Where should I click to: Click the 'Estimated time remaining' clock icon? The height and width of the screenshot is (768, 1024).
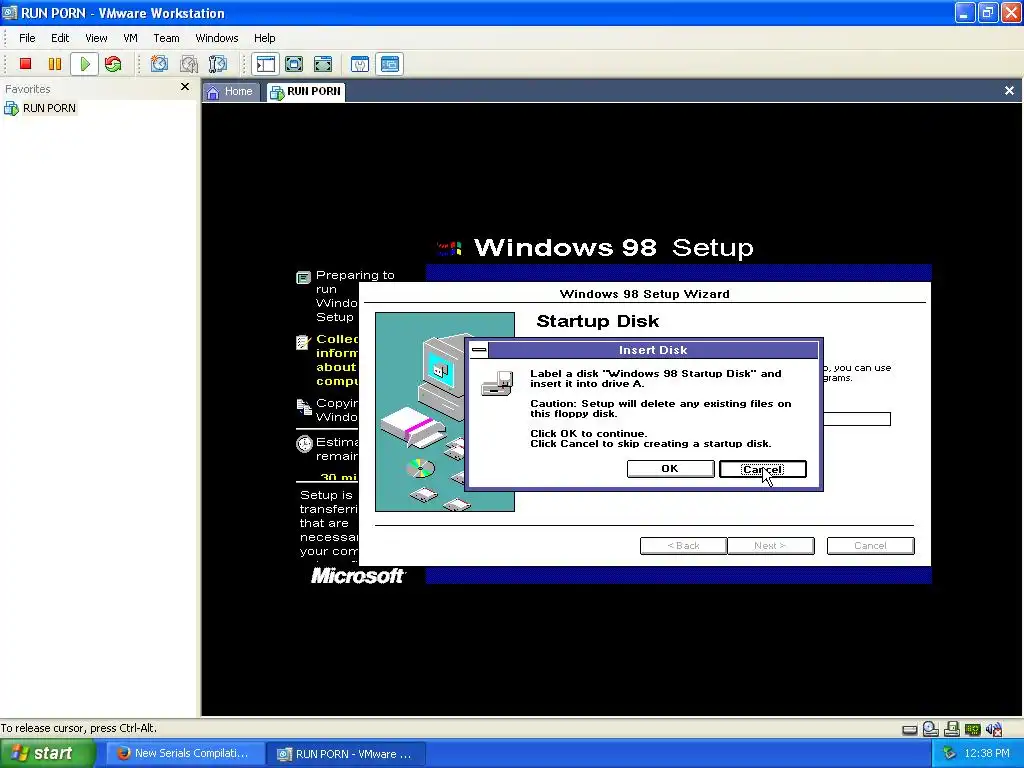pyautogui.click(x=304, y=444)
